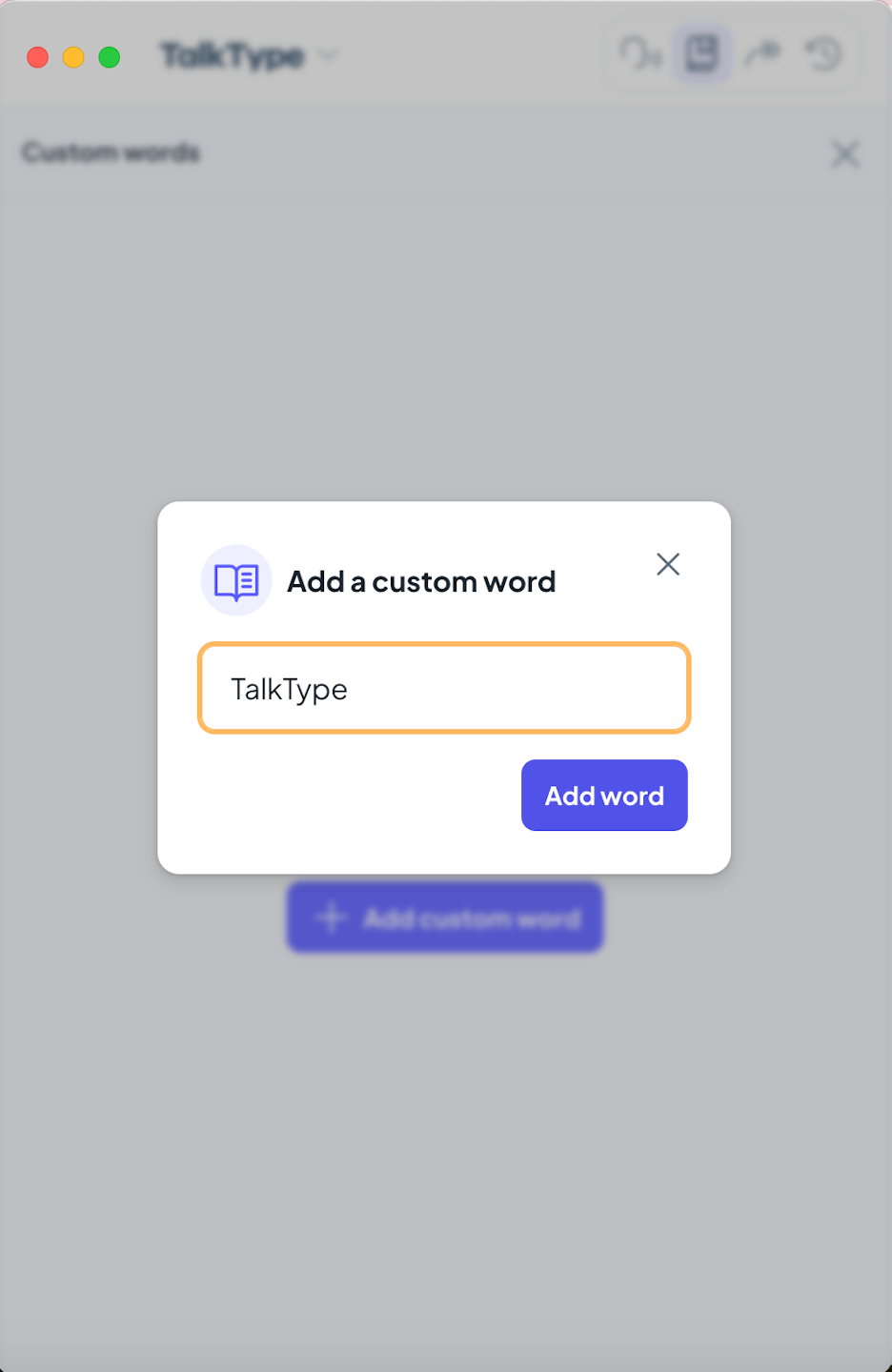Click the blurred Add custom word button

(445, 918)
